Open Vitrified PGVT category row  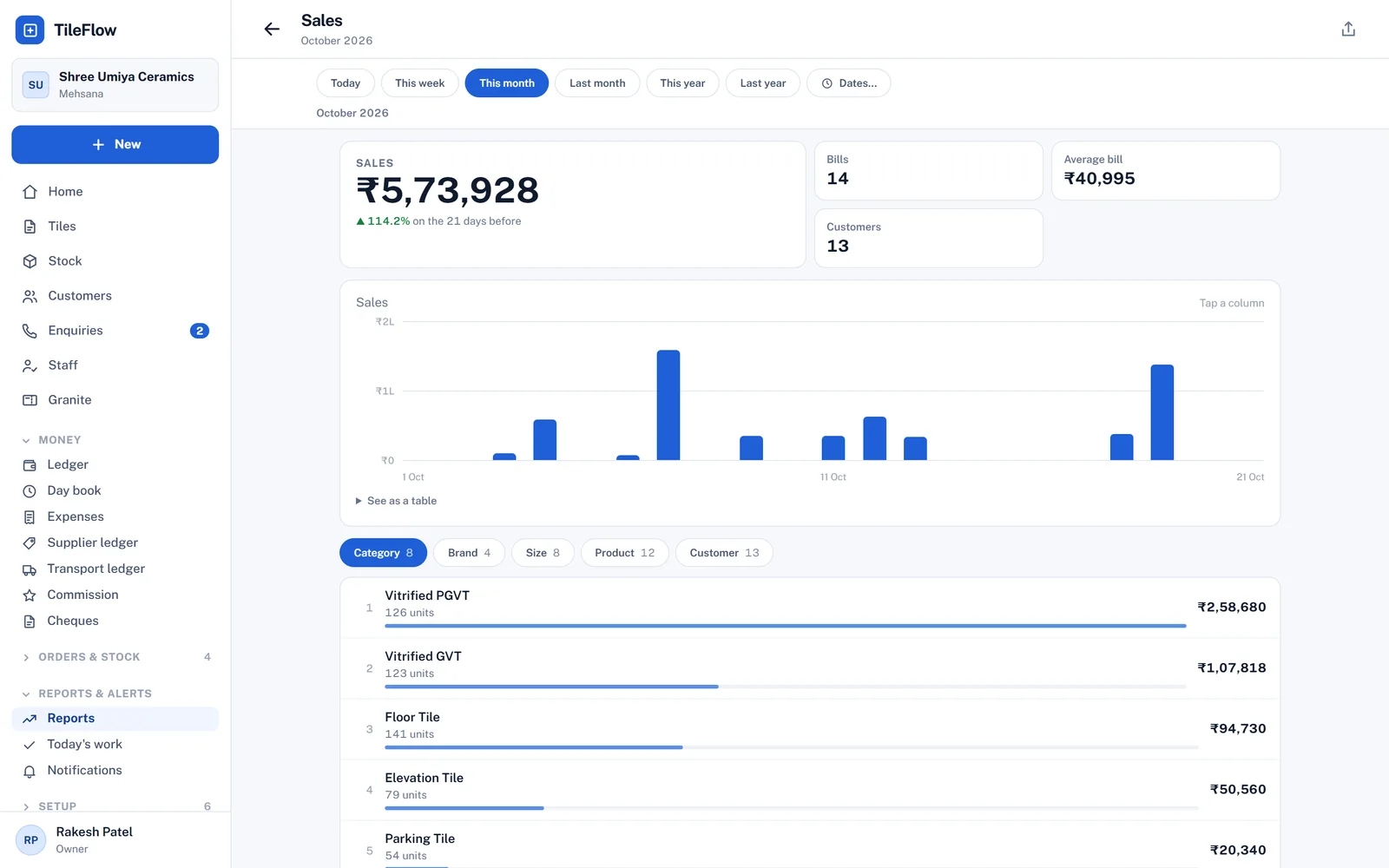point(810,608)
